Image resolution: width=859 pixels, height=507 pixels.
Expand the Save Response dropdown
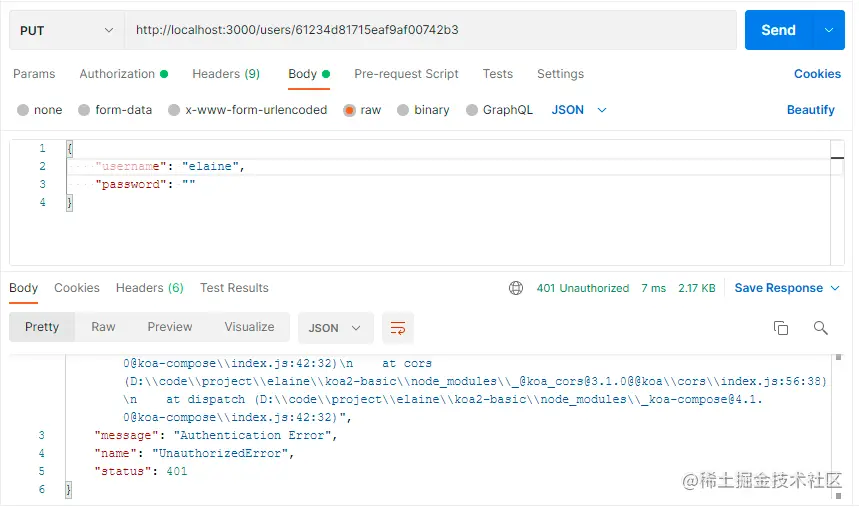pos(835,288)
